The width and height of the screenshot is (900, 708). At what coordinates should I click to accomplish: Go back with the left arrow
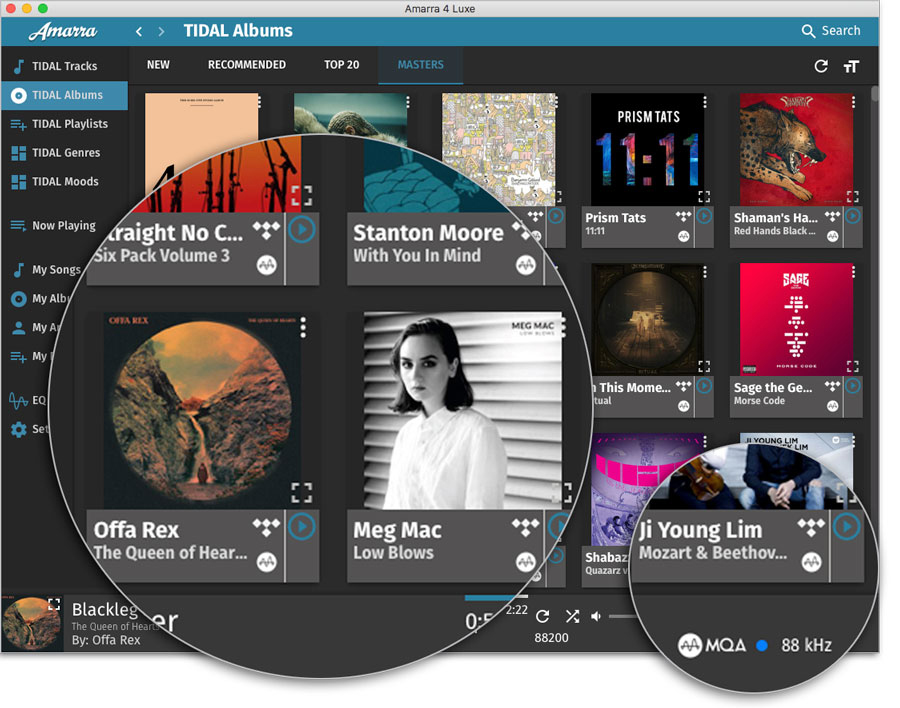pos(138,32)
